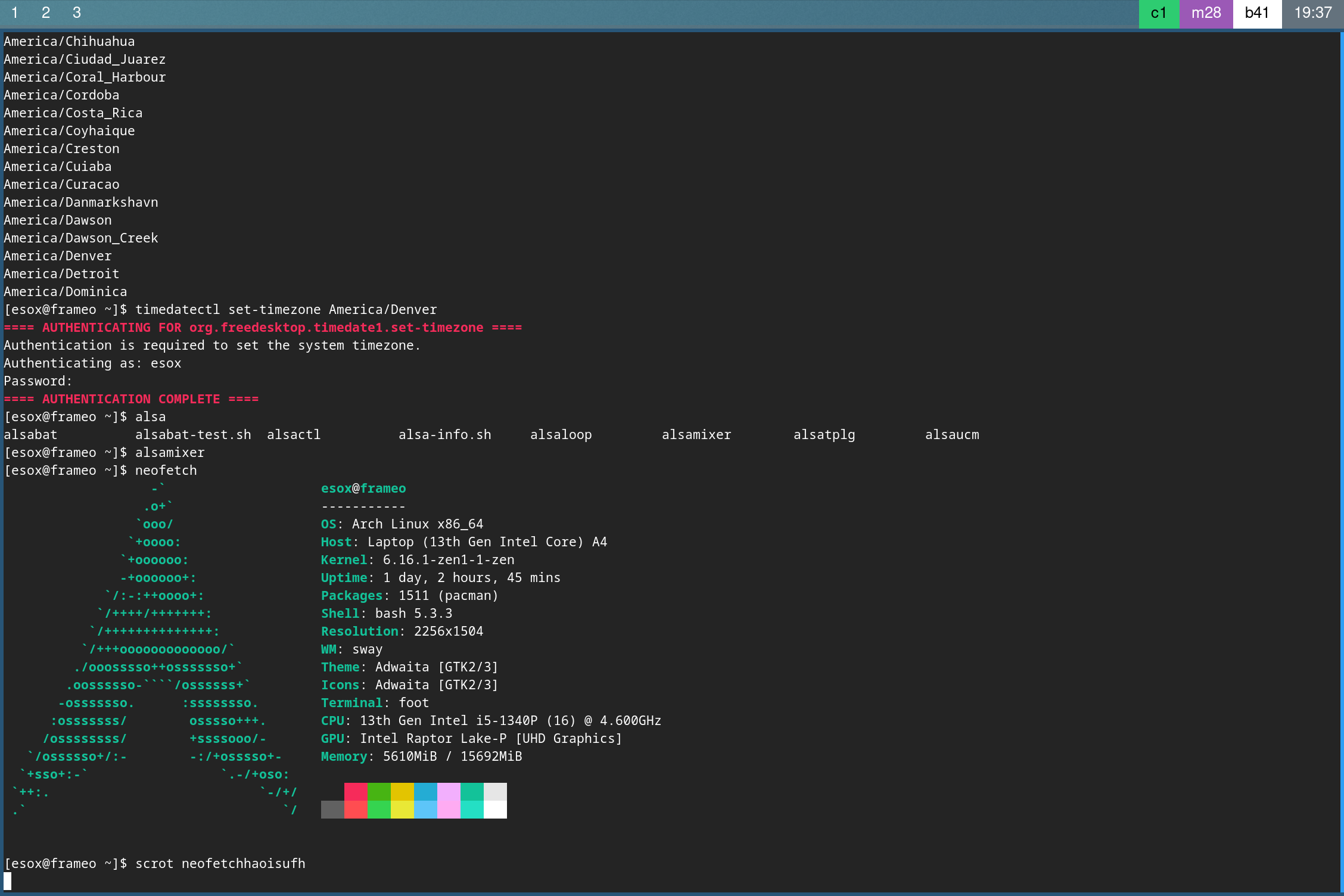Switch to workspace 3 in the bar
Image resolution: width=1344 pixels, height=896 pixels.
[x=76, y=13]
